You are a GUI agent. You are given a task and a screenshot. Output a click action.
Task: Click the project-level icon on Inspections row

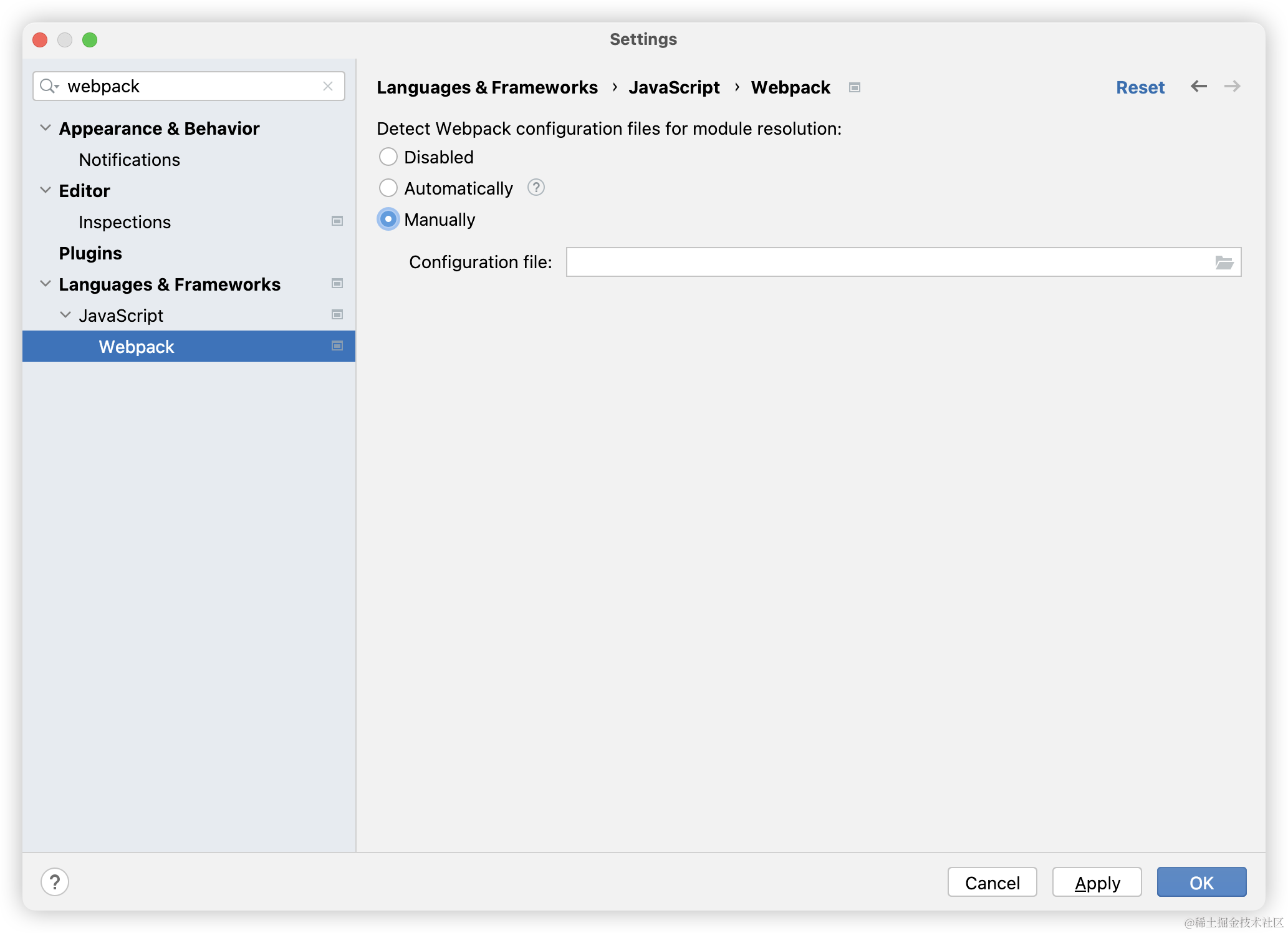pyautogui.click(x=337, y=221)
